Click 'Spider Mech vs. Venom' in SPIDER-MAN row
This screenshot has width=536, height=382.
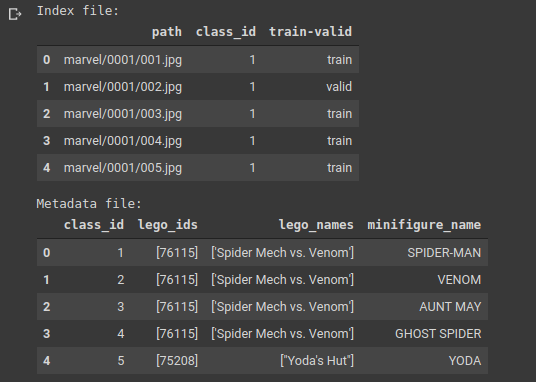point(282,253)
